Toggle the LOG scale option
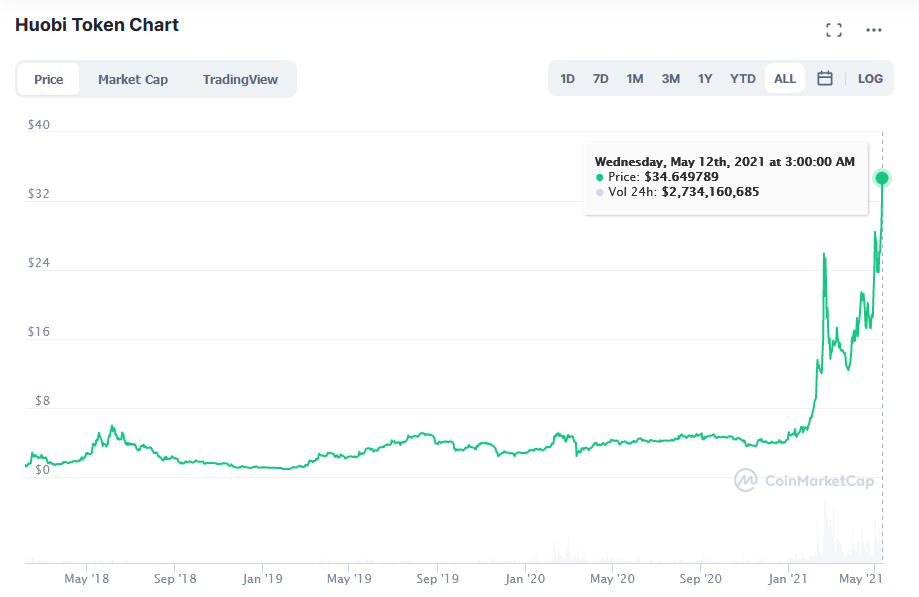Image resolution: width=919 pixels, height=597 pixels. (x=870, y=79)
